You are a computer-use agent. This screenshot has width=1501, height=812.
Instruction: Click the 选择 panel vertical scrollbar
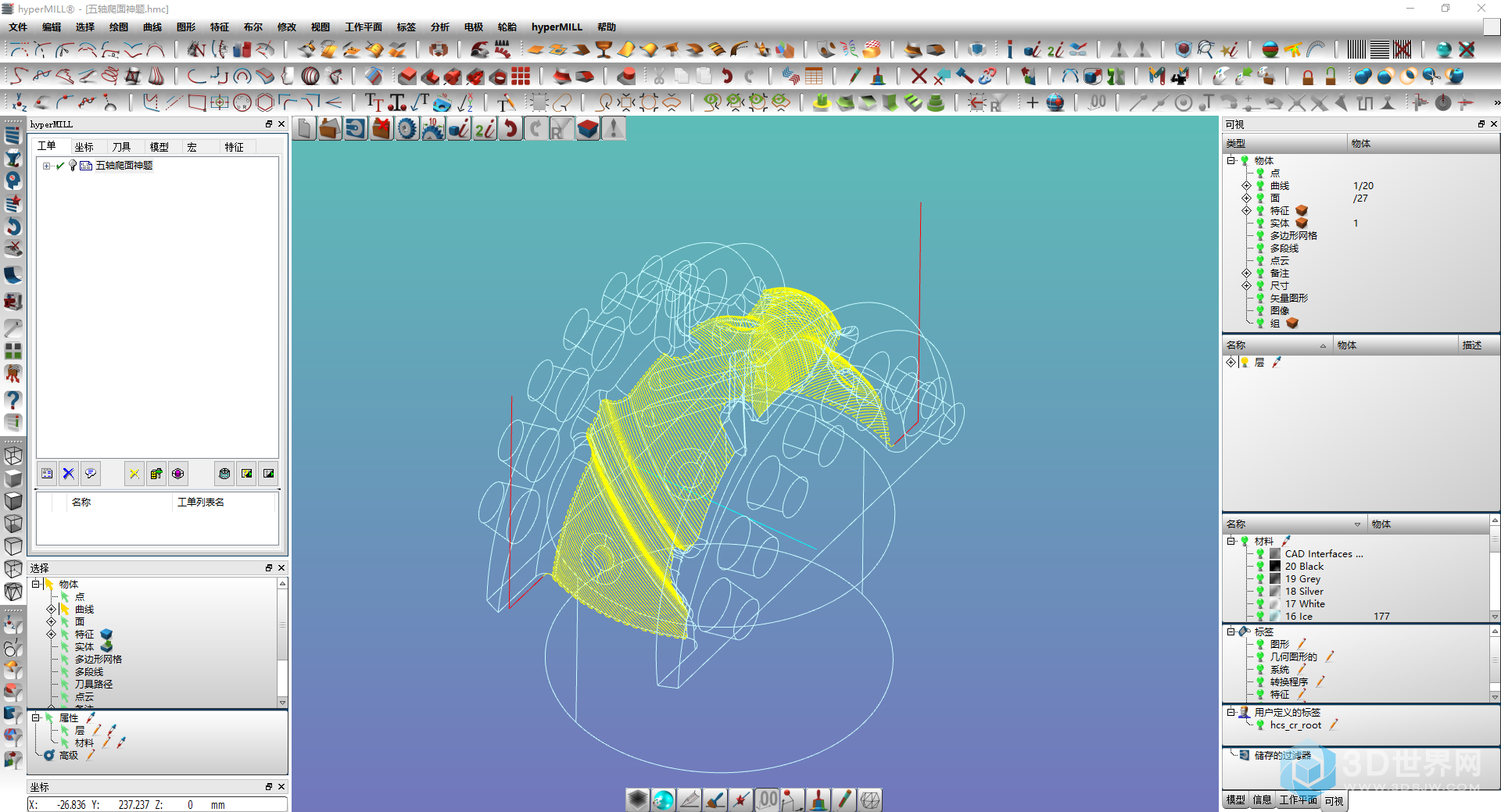tap(282, 642)
